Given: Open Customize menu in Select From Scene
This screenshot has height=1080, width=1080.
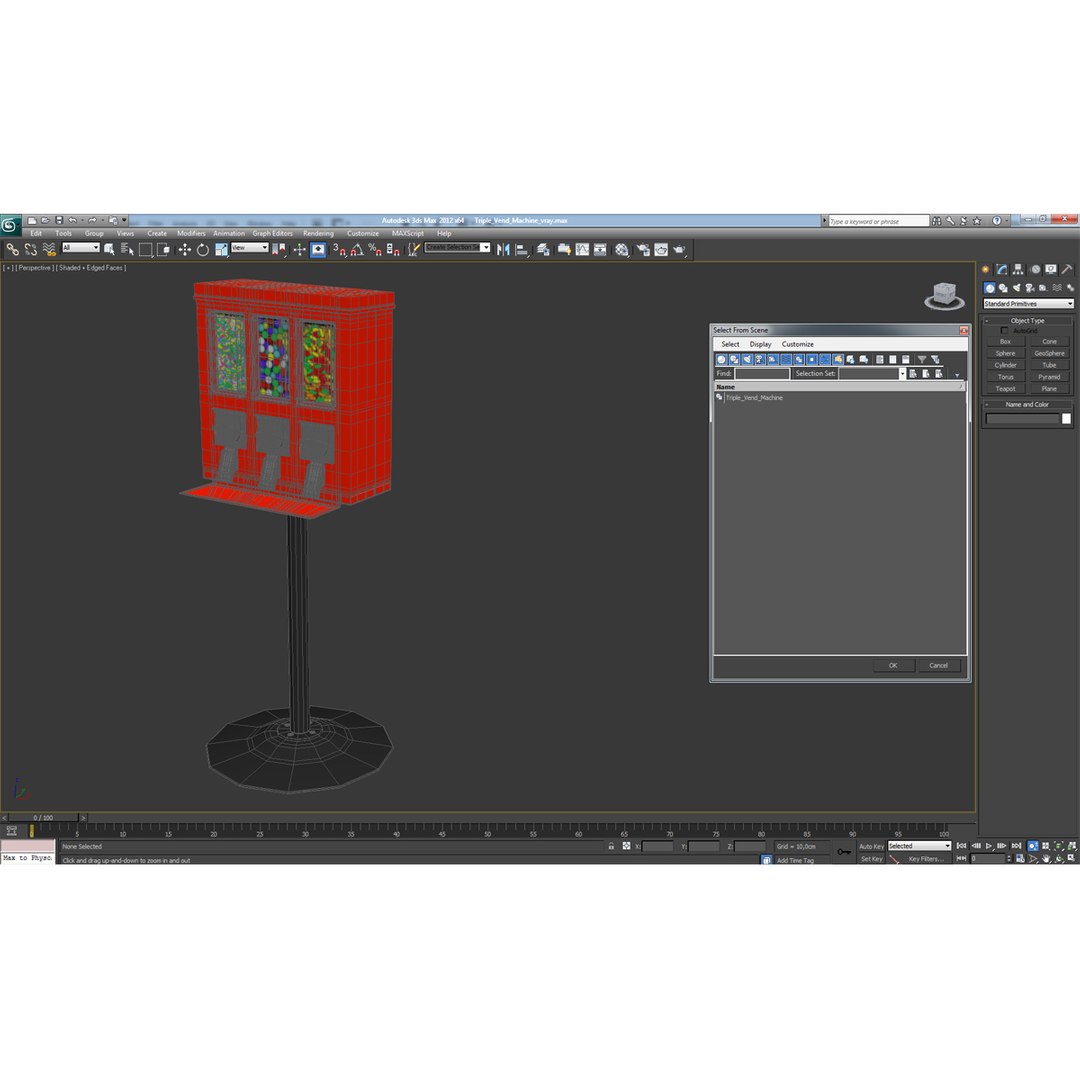Looking at the screenshot, I should click(798, 344).
